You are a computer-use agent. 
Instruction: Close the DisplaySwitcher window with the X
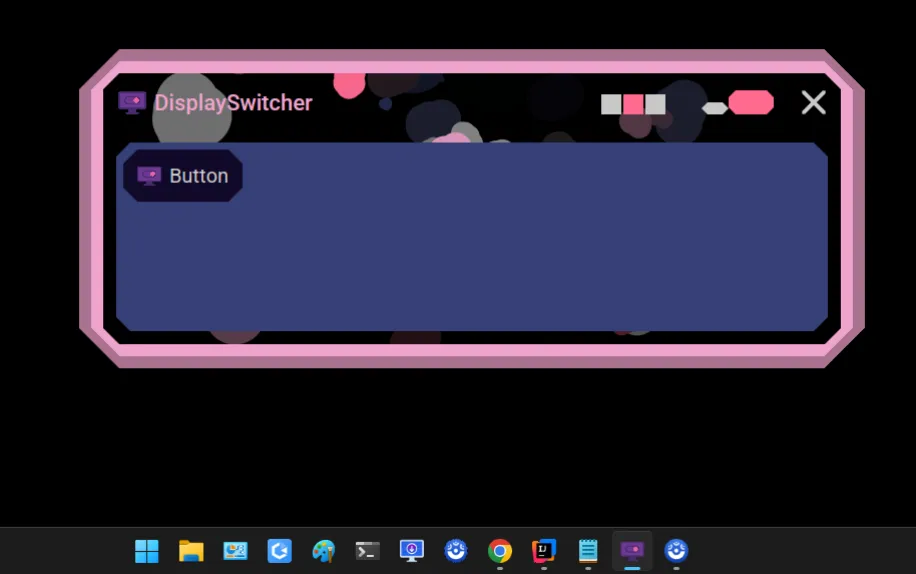(x=813, y=103)
